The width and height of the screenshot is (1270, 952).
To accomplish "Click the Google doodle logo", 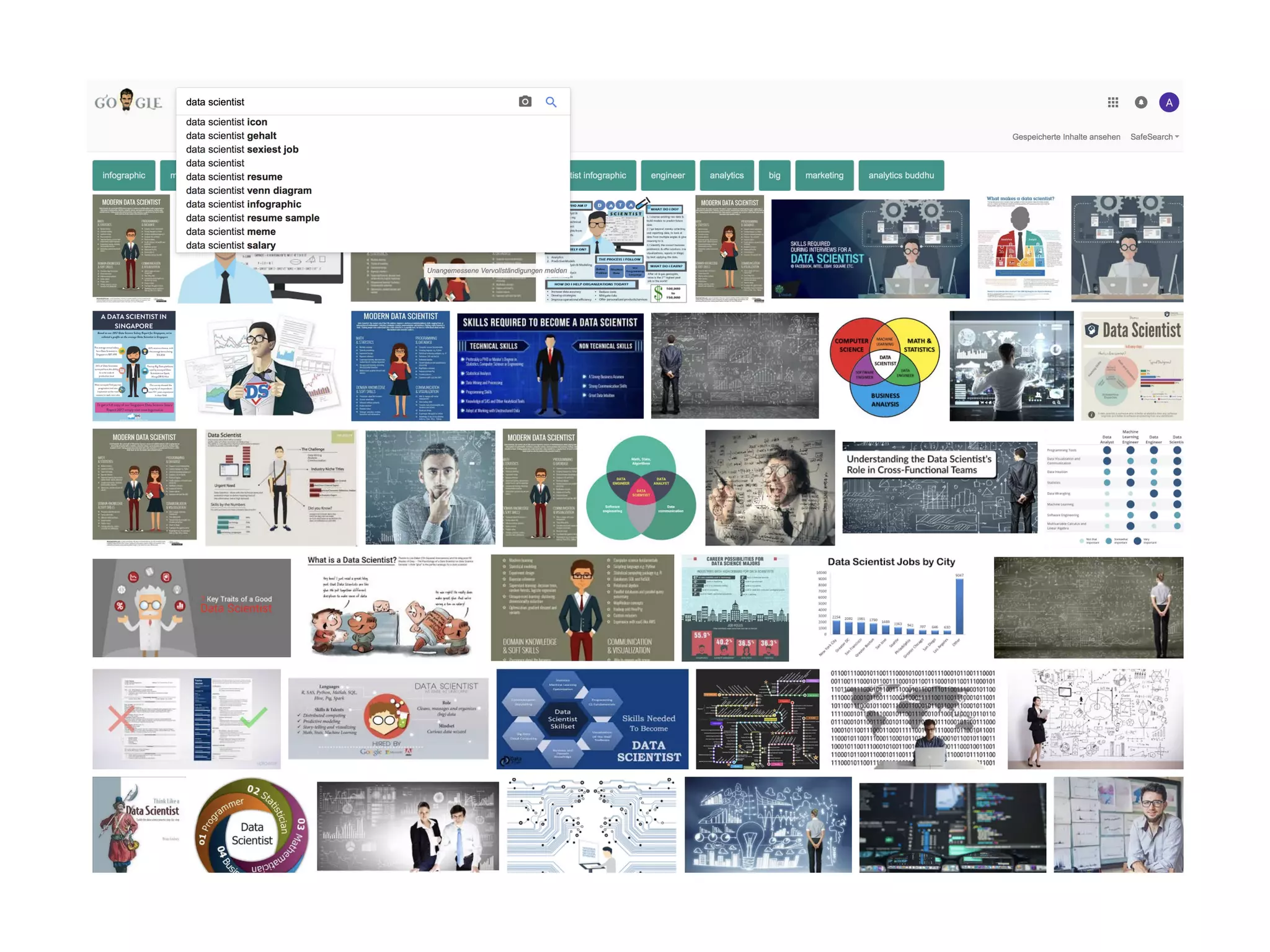I will [128, 101].
